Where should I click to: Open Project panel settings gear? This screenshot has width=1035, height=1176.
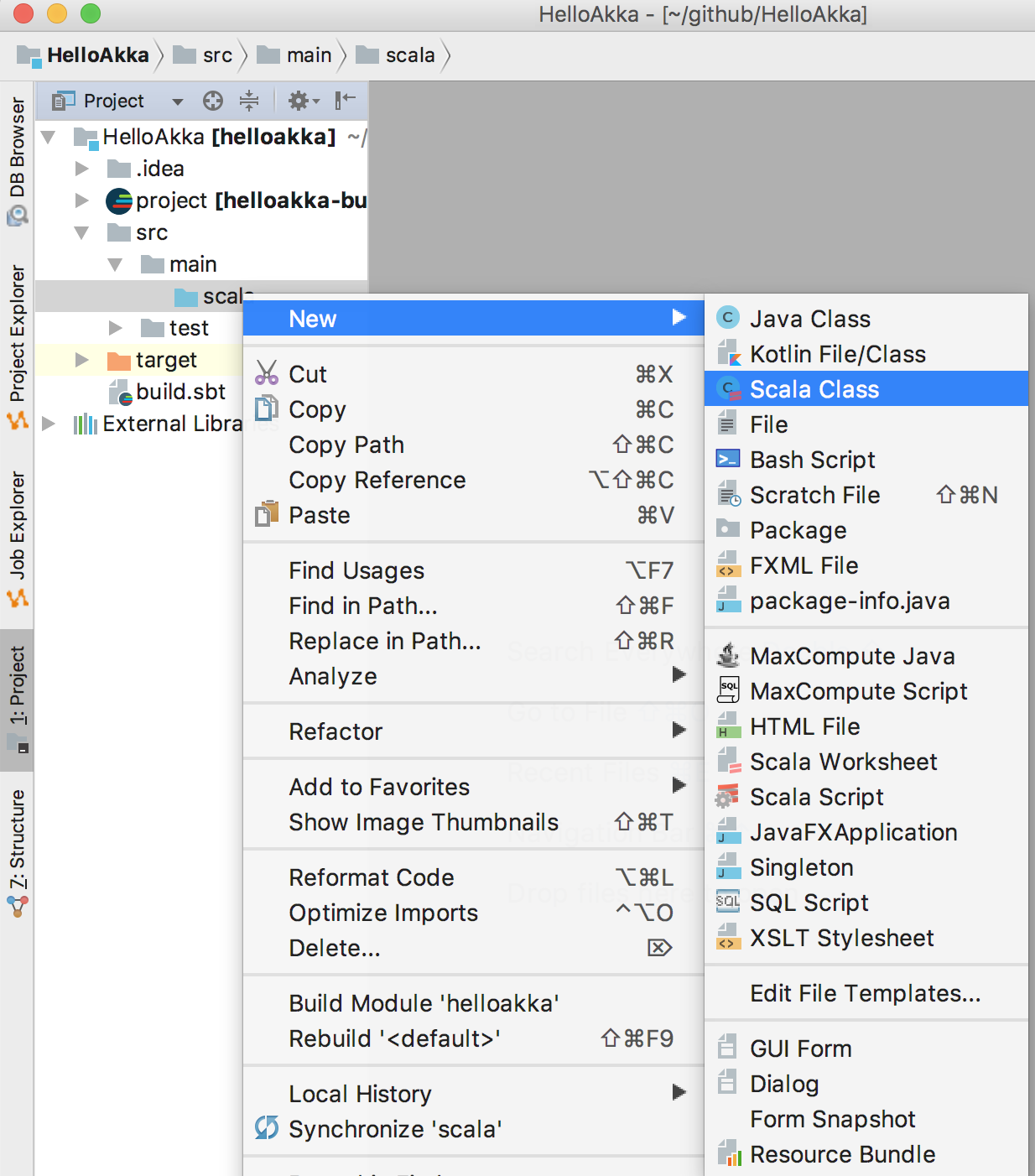[304, 101]
